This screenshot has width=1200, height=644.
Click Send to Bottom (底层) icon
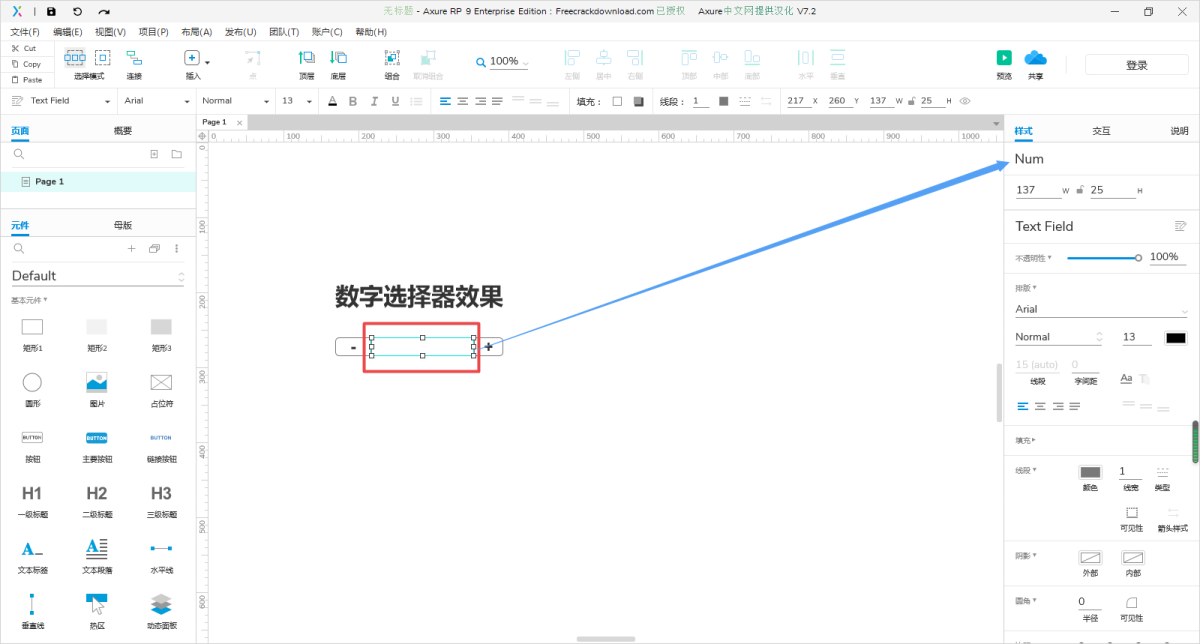point(338,63)
